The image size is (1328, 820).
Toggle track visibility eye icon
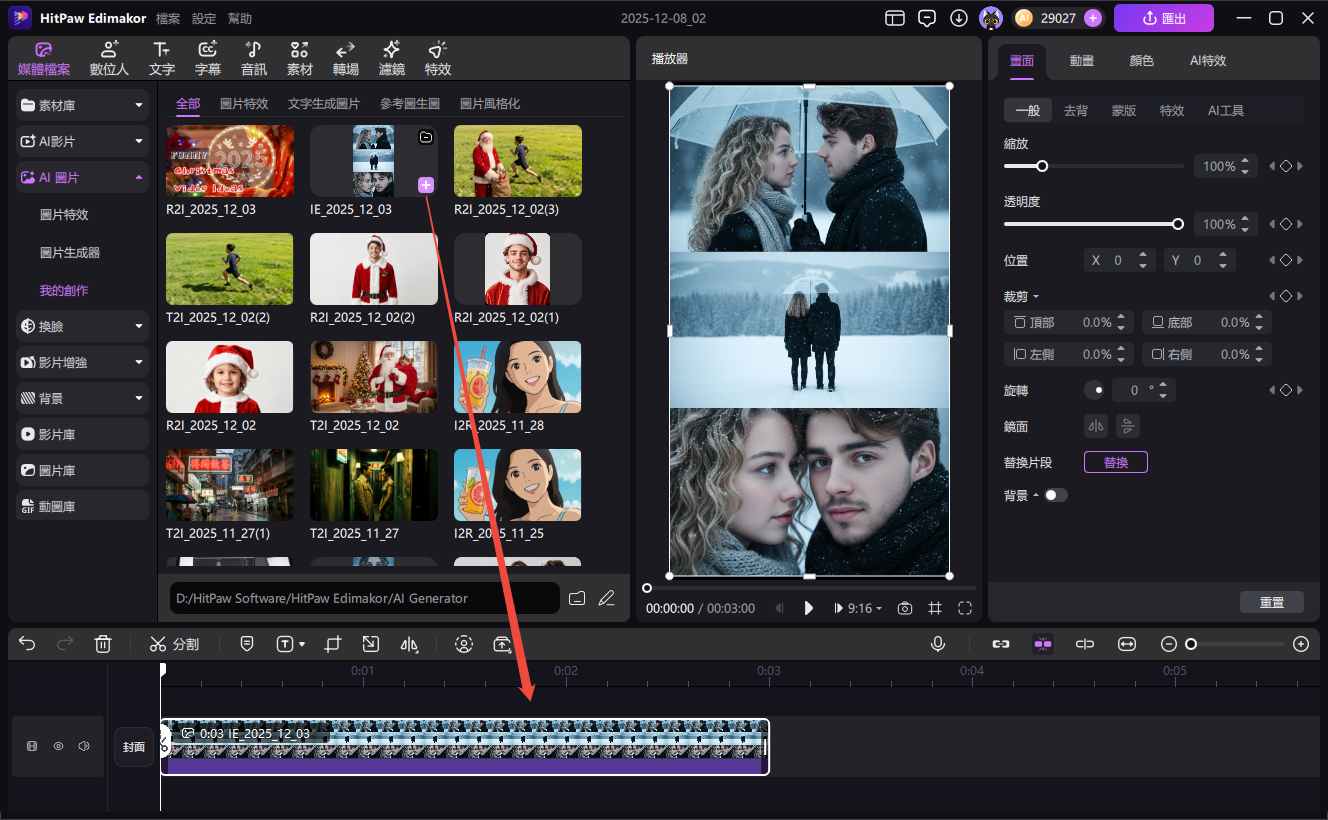click(x=58, y=746)
